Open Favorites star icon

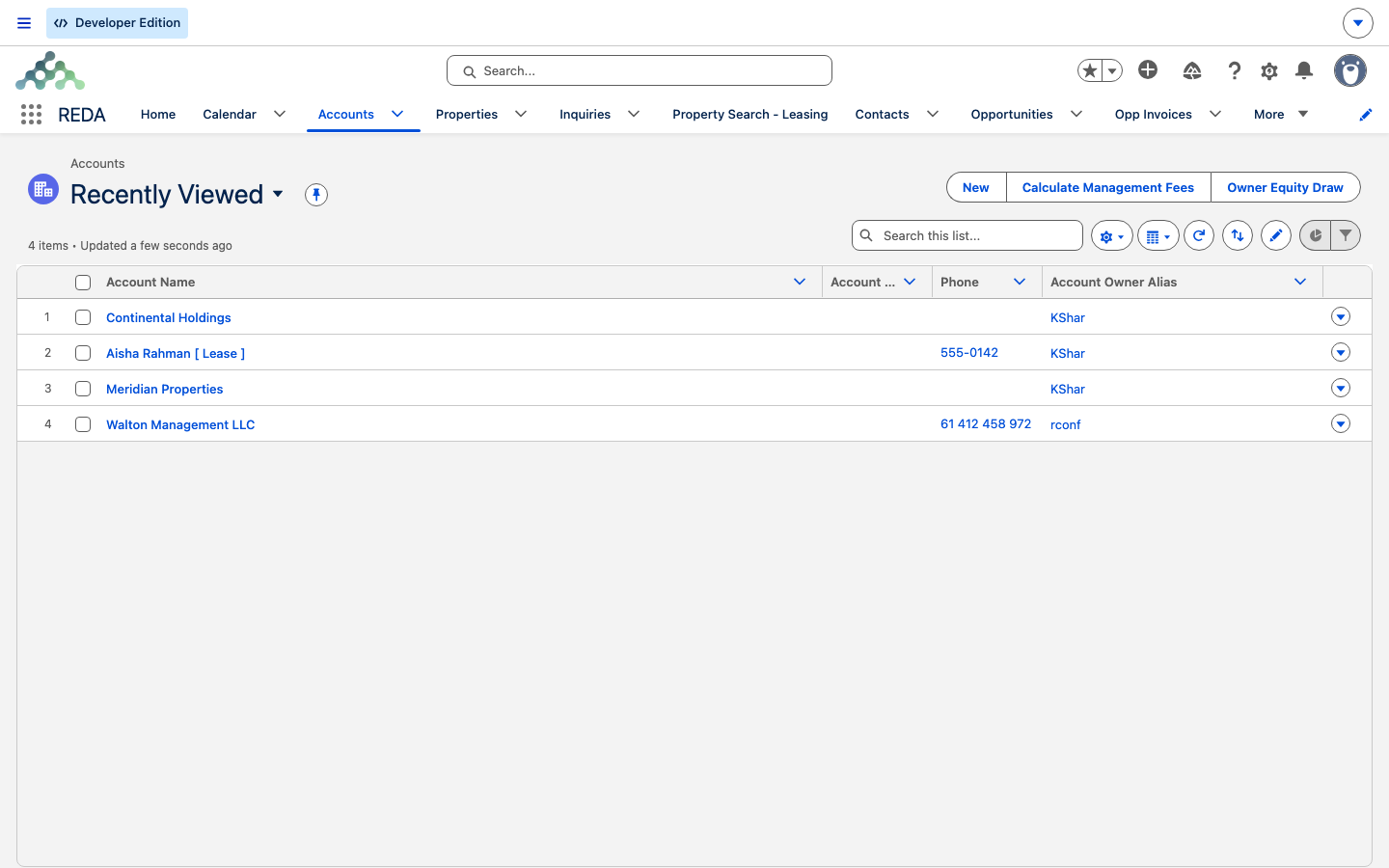point(1090,70)
